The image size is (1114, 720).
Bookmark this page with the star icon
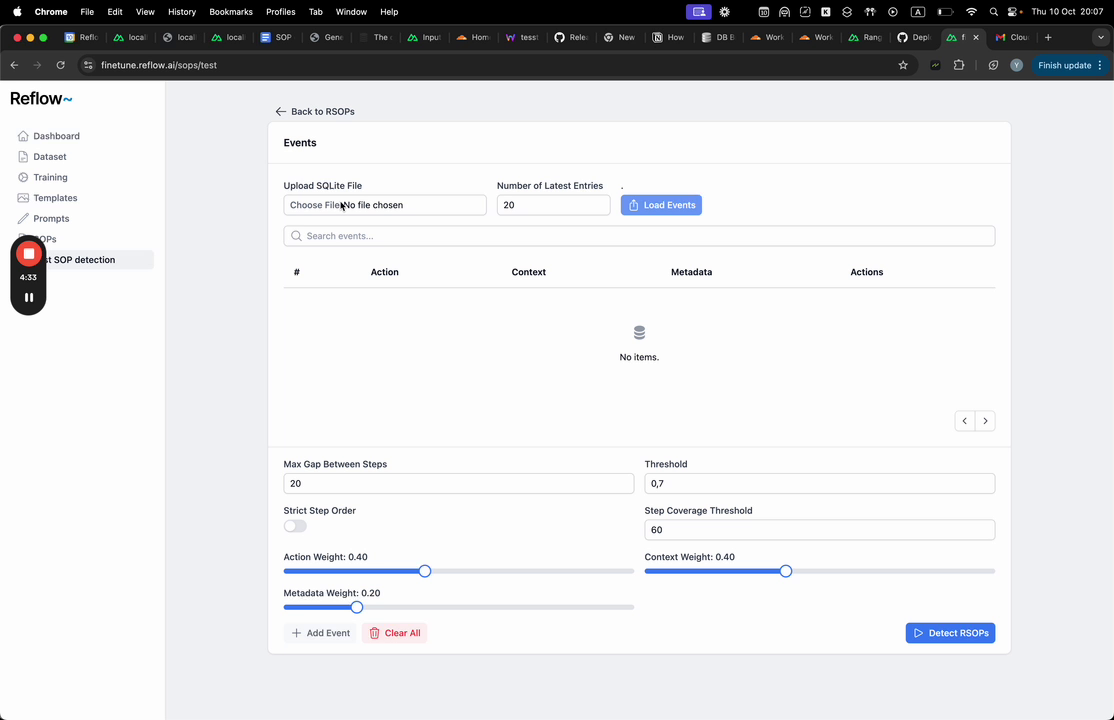pyautogui.click(x=903, y=65)
